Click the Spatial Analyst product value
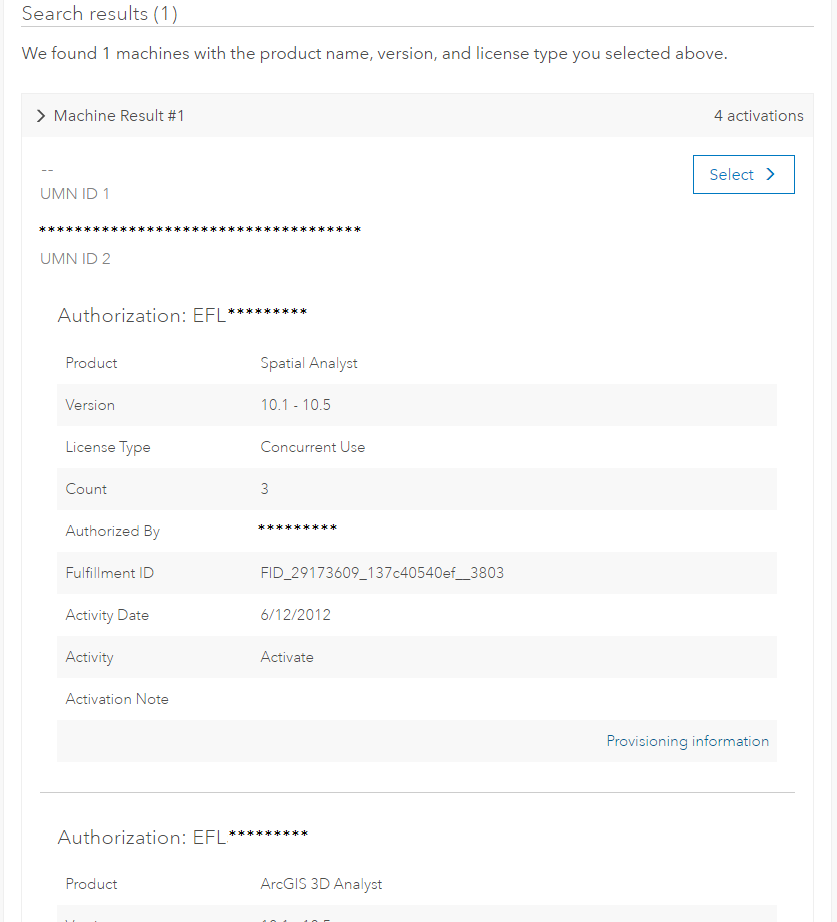The width and height of the screenshot is (837, 922). click(x=309, y=363)
